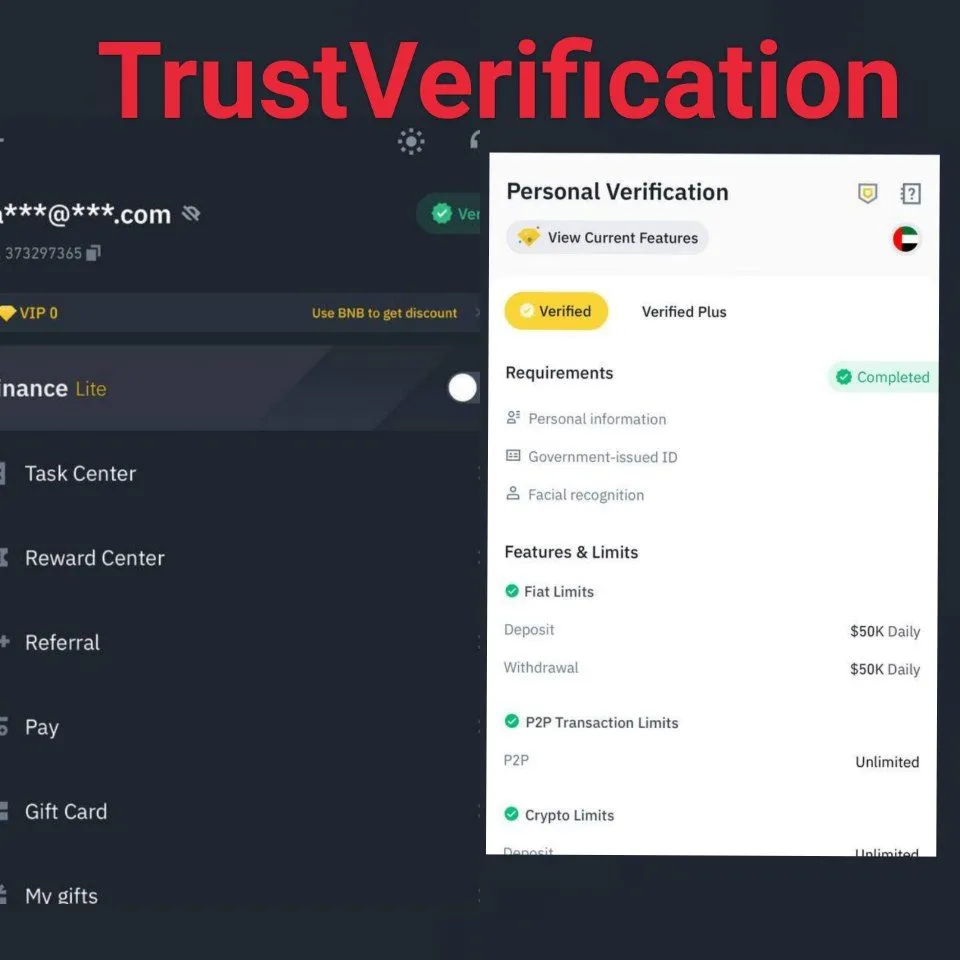The image size is (960, 960).
Task: Open the help question mark icon
Action: click(910, 193)
